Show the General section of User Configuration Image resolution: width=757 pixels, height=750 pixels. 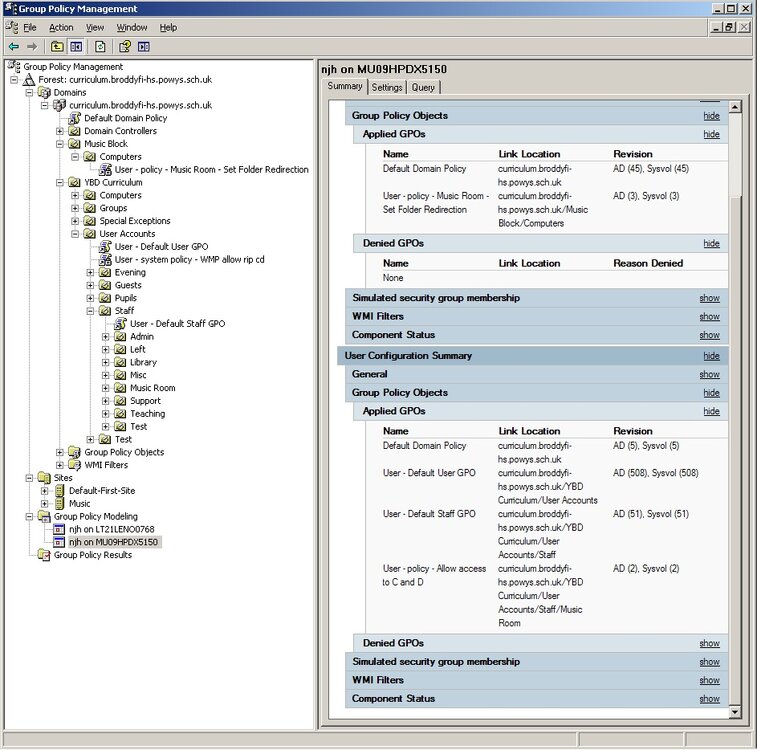pyautogui.click(x=709, y=375)
